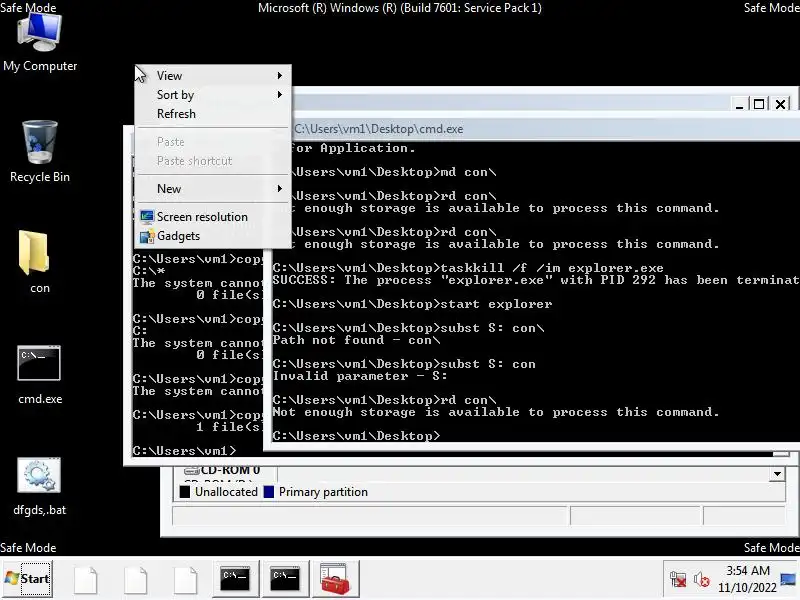Open the My Computer desktop icon
Viewport: 800px width, 600px height.
(x=40, y=43)
